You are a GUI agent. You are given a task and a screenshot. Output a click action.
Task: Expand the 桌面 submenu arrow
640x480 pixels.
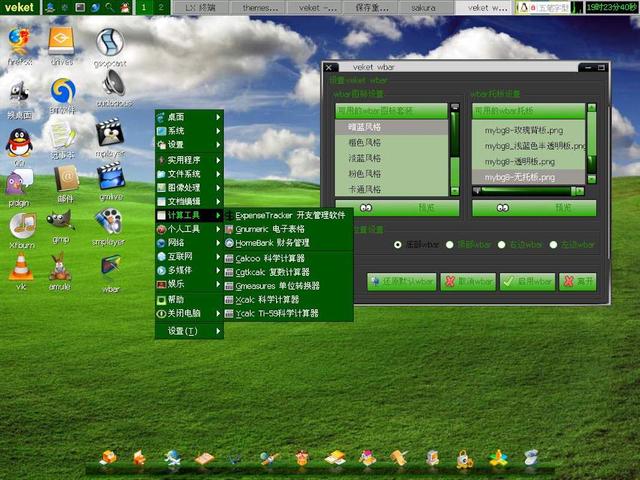[218, 117]
